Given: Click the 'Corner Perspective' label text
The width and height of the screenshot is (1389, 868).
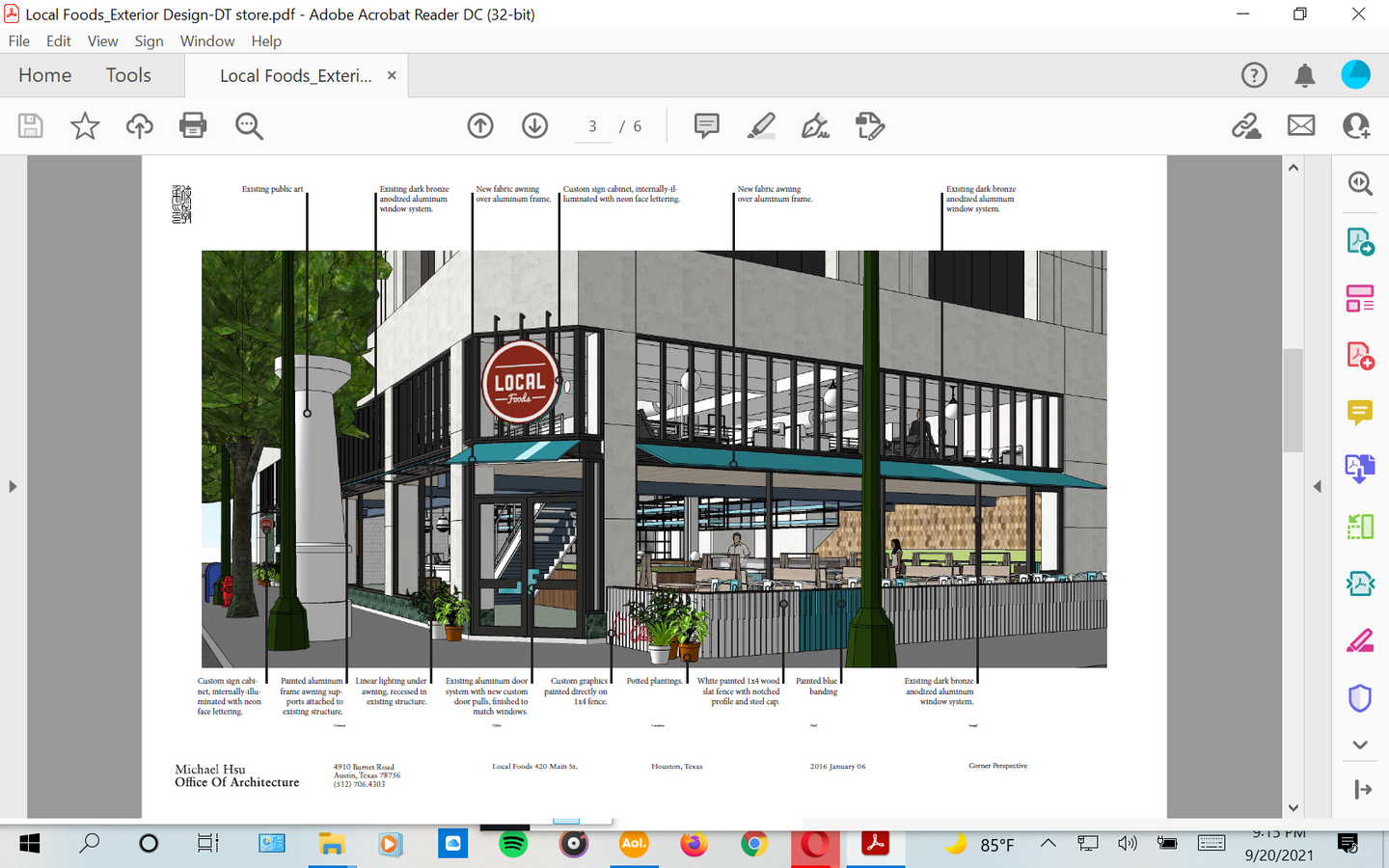Looking at the screenshot, I should pos(997,766).
